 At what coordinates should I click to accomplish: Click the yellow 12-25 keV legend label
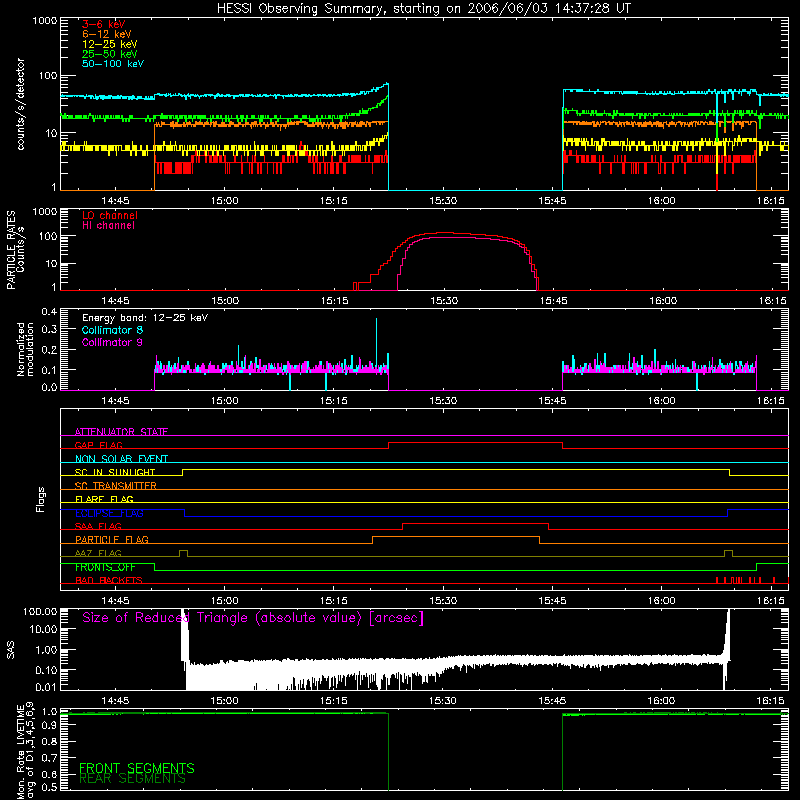pyautogui.click(x=110, y=44)
